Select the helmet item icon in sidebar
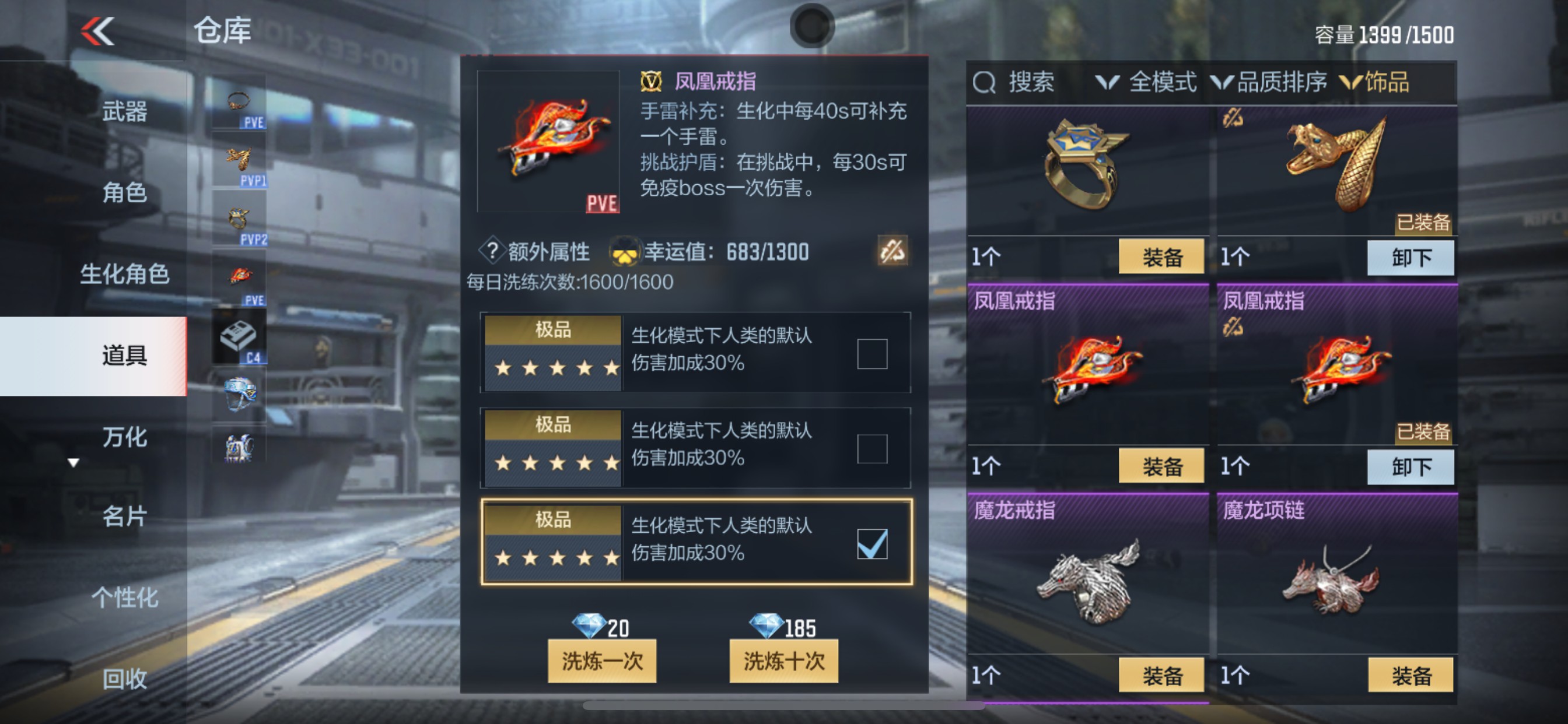Image resolution: width=1568 pixels, height=724 pixels. [239, 395]
